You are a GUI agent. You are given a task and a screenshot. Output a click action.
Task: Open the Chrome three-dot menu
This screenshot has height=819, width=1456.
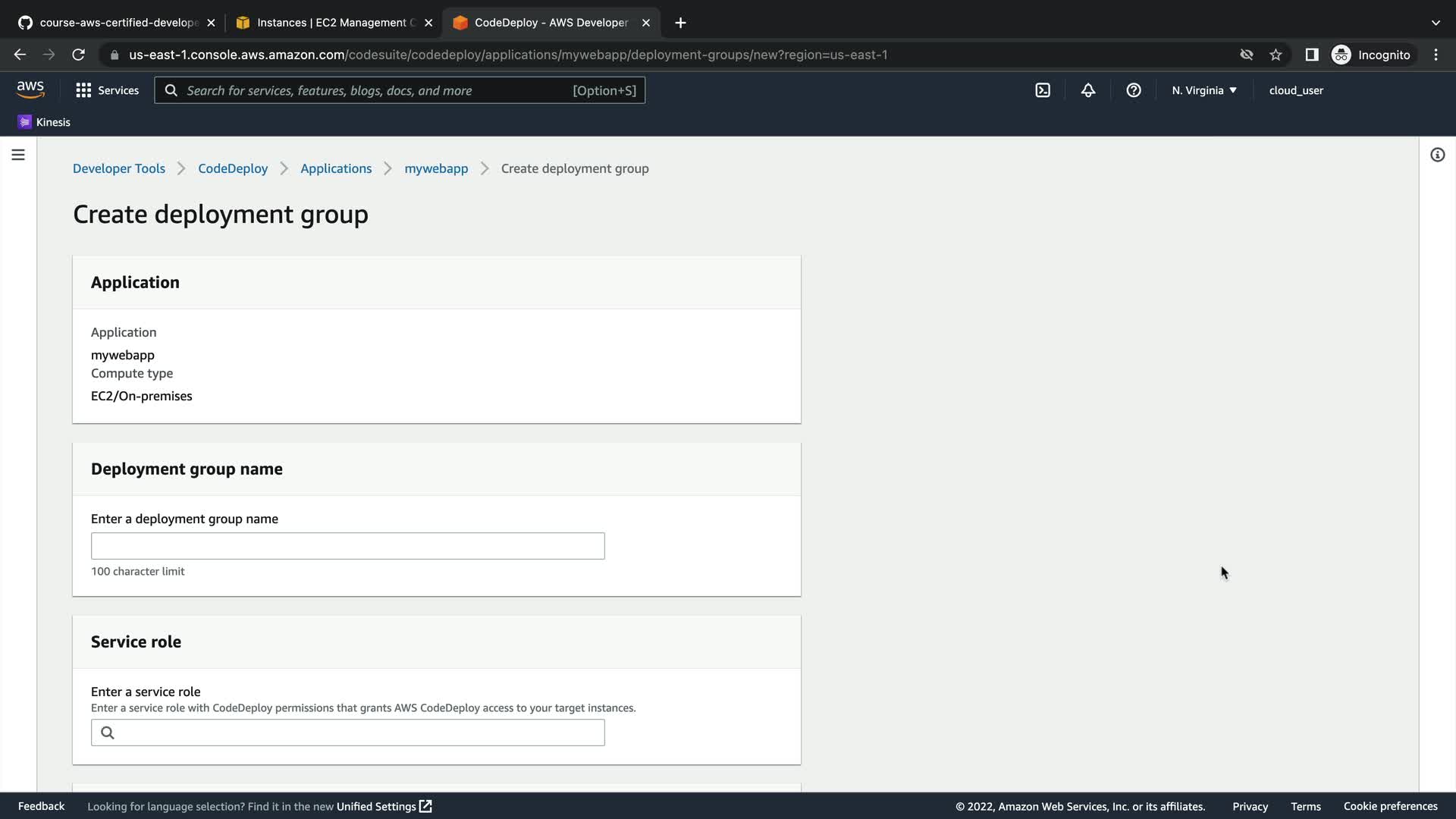(1436, 55)
